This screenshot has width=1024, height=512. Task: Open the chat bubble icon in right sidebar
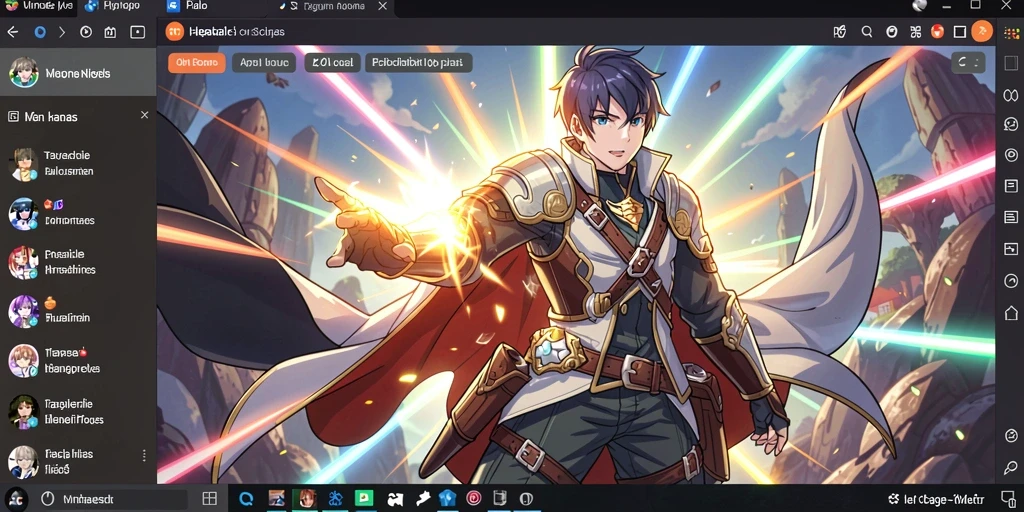coord(1011,125)
